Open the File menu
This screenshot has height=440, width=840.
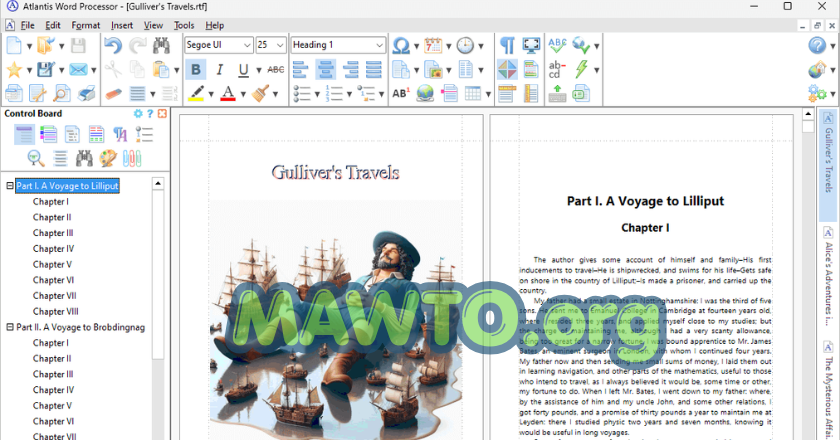27,25
